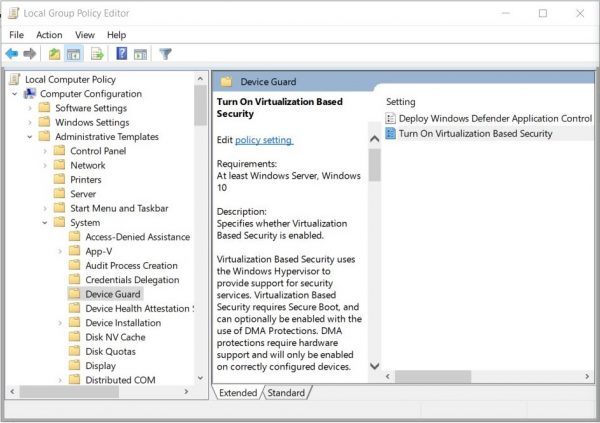Screen dimensions: 600x423
Task: Select Credentials Delegation folder in tree
Action: tap(131, 280)
